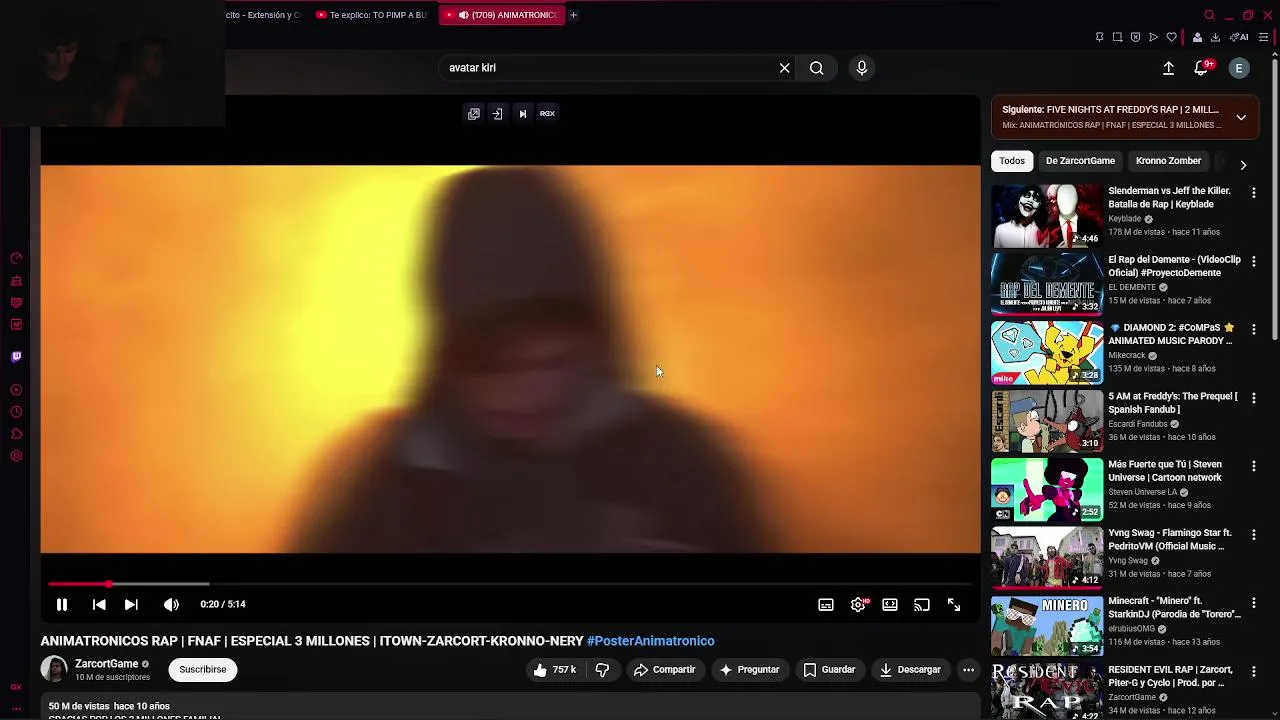Open a new browser tab with plus
Screen dimensions: 1280x720
[573, 15]
